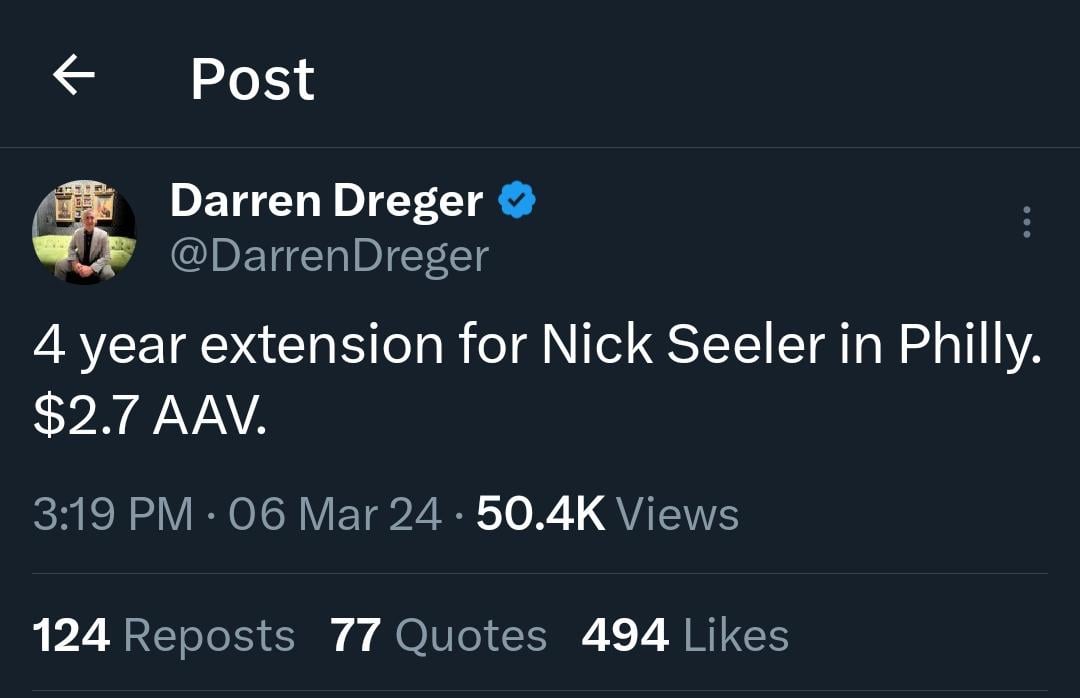Show the 494 Likes list

(x=685, y=636)
